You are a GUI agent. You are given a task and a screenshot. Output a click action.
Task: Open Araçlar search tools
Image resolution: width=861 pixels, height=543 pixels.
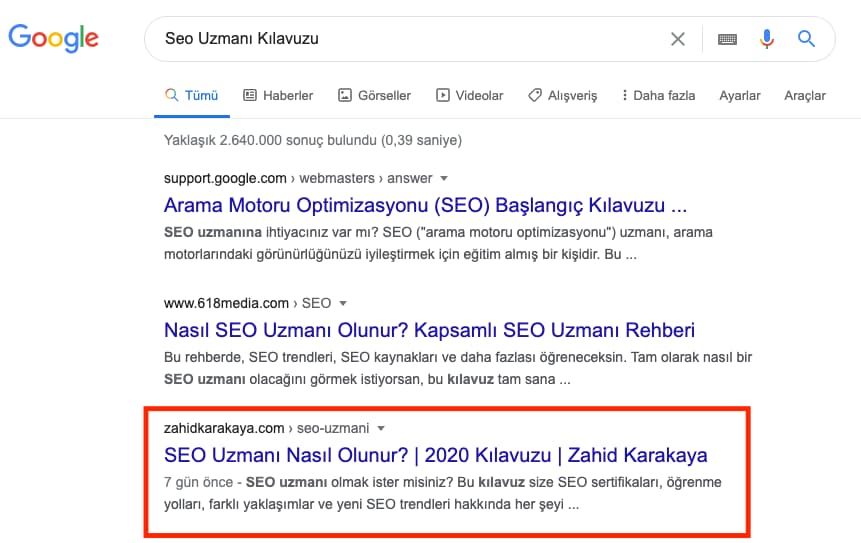click(x=804, y=96)
